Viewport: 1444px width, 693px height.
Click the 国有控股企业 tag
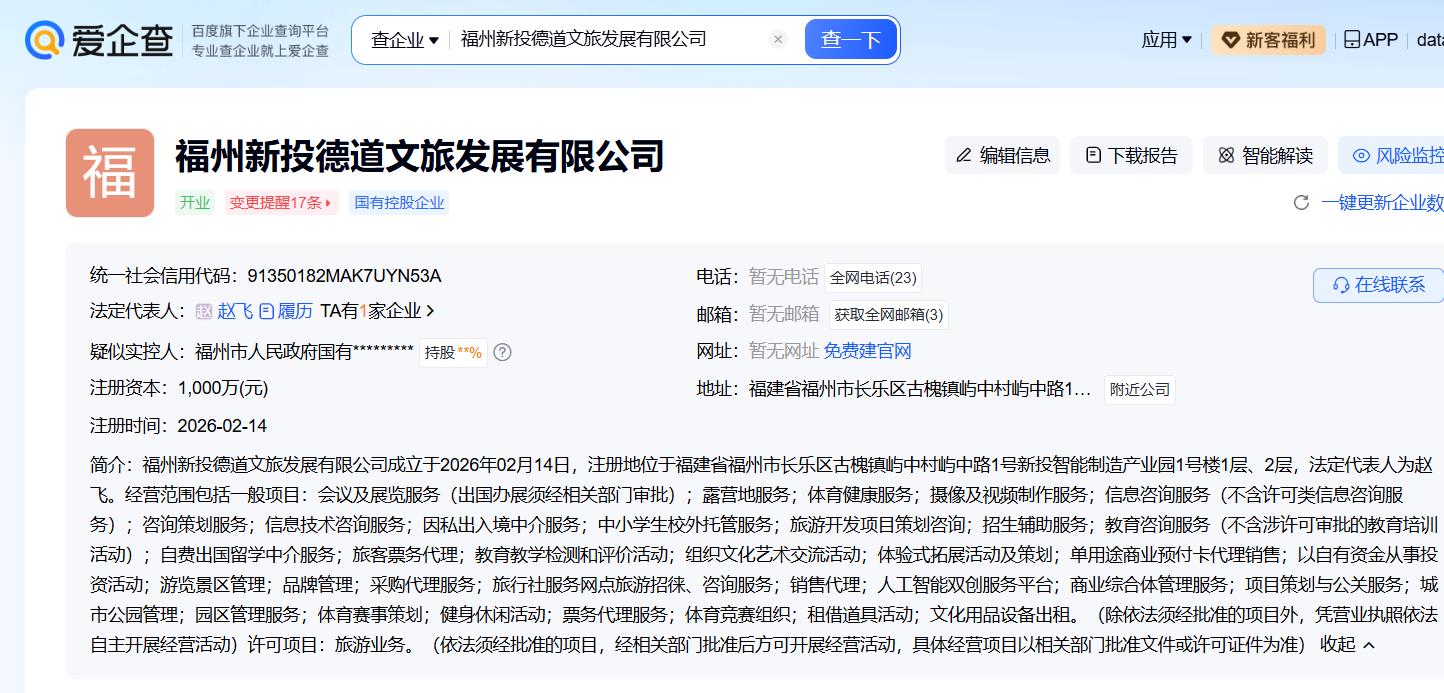pos(399,202)
